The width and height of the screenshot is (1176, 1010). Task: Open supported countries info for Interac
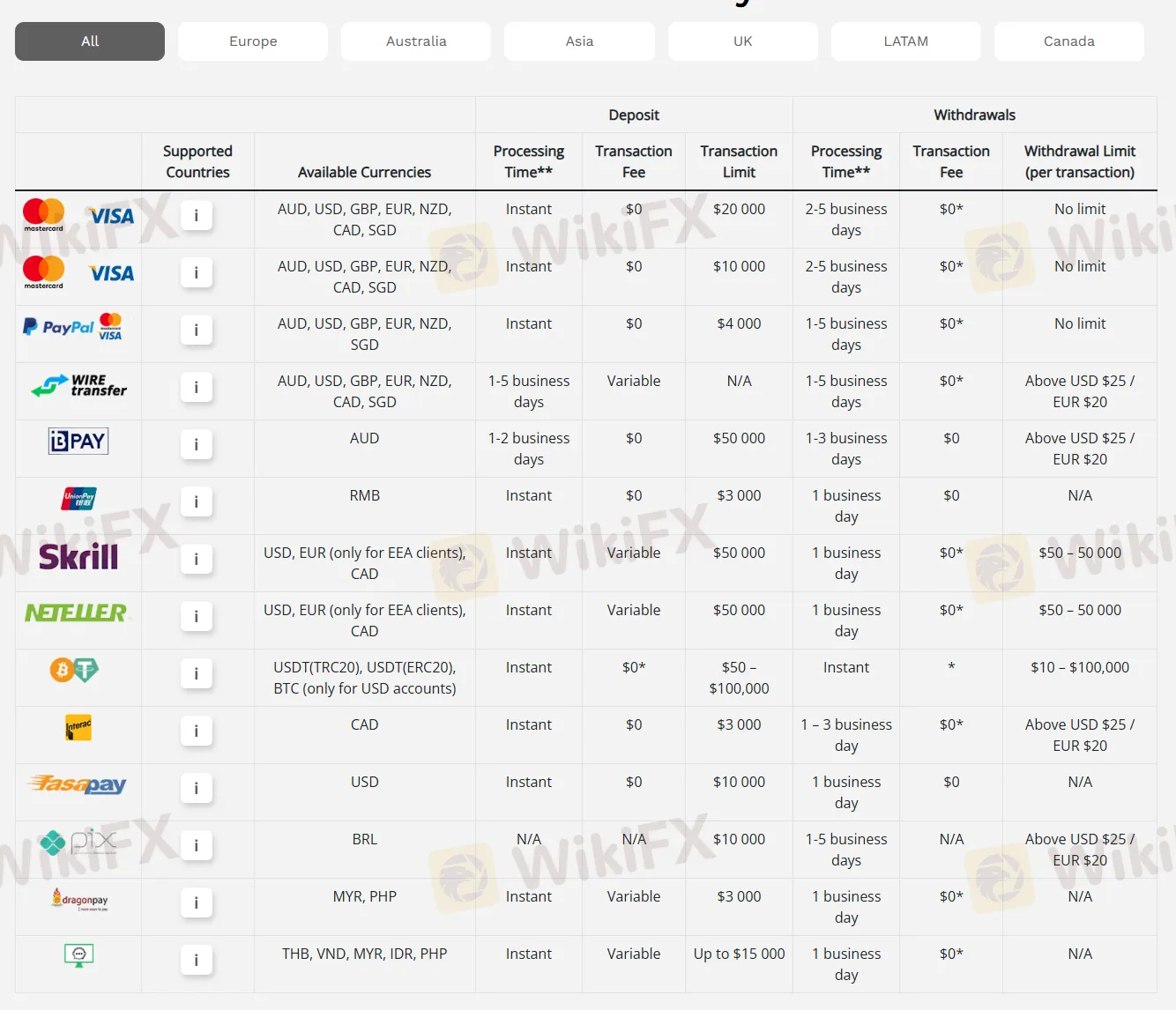(x=197, y=731)
